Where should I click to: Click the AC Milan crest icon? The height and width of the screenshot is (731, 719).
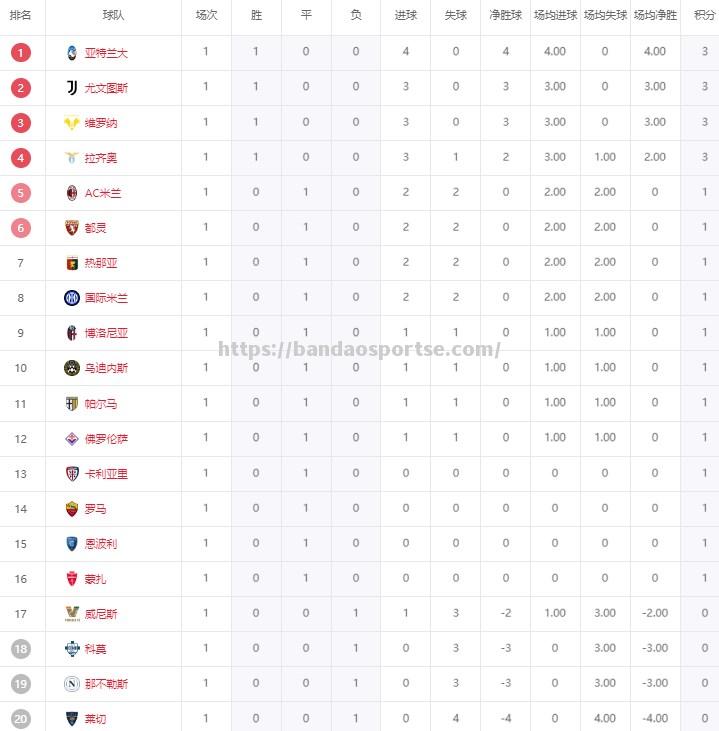point(72,193)
